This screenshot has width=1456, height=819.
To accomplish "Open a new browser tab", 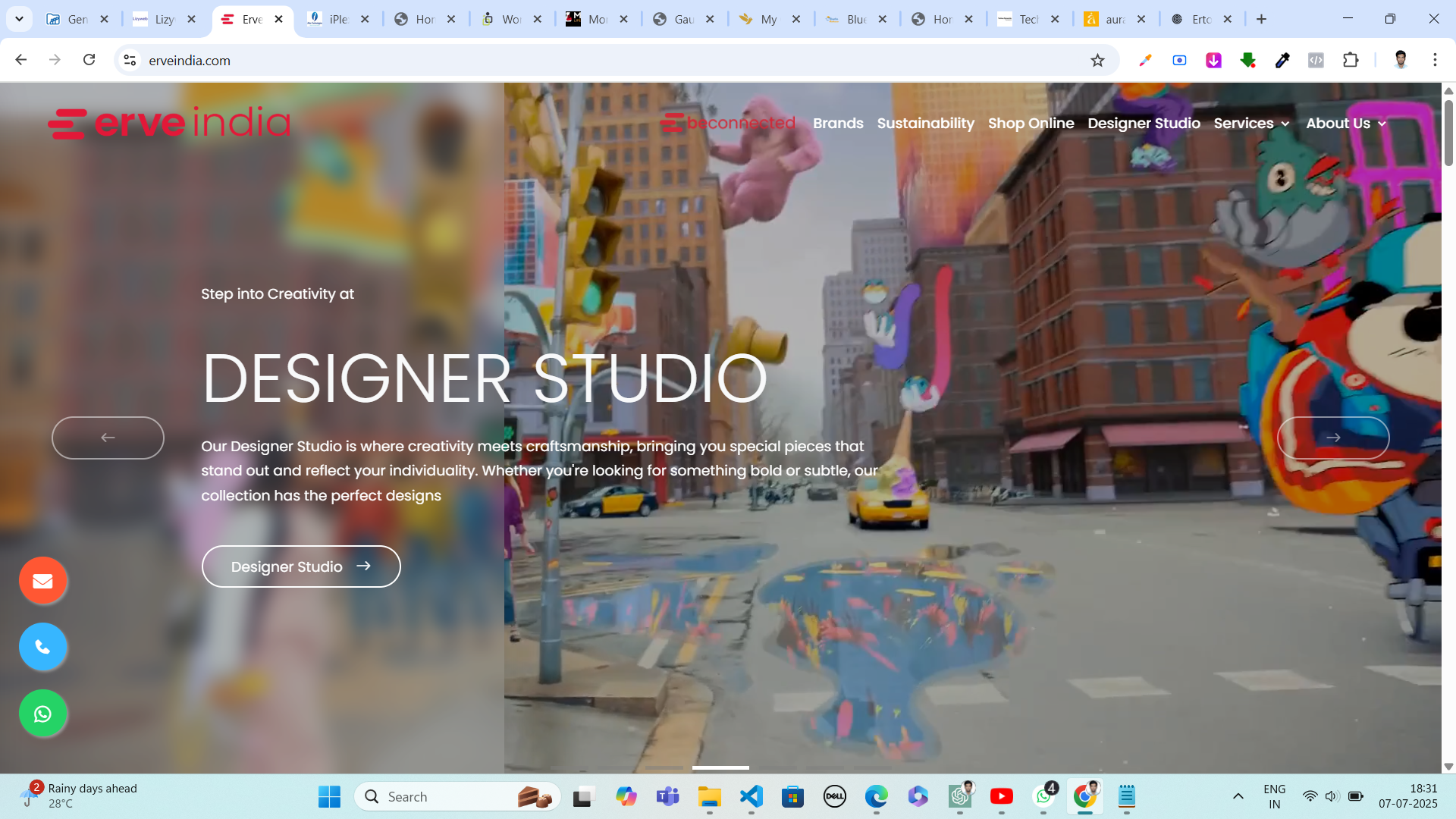I will point(1261,19).
